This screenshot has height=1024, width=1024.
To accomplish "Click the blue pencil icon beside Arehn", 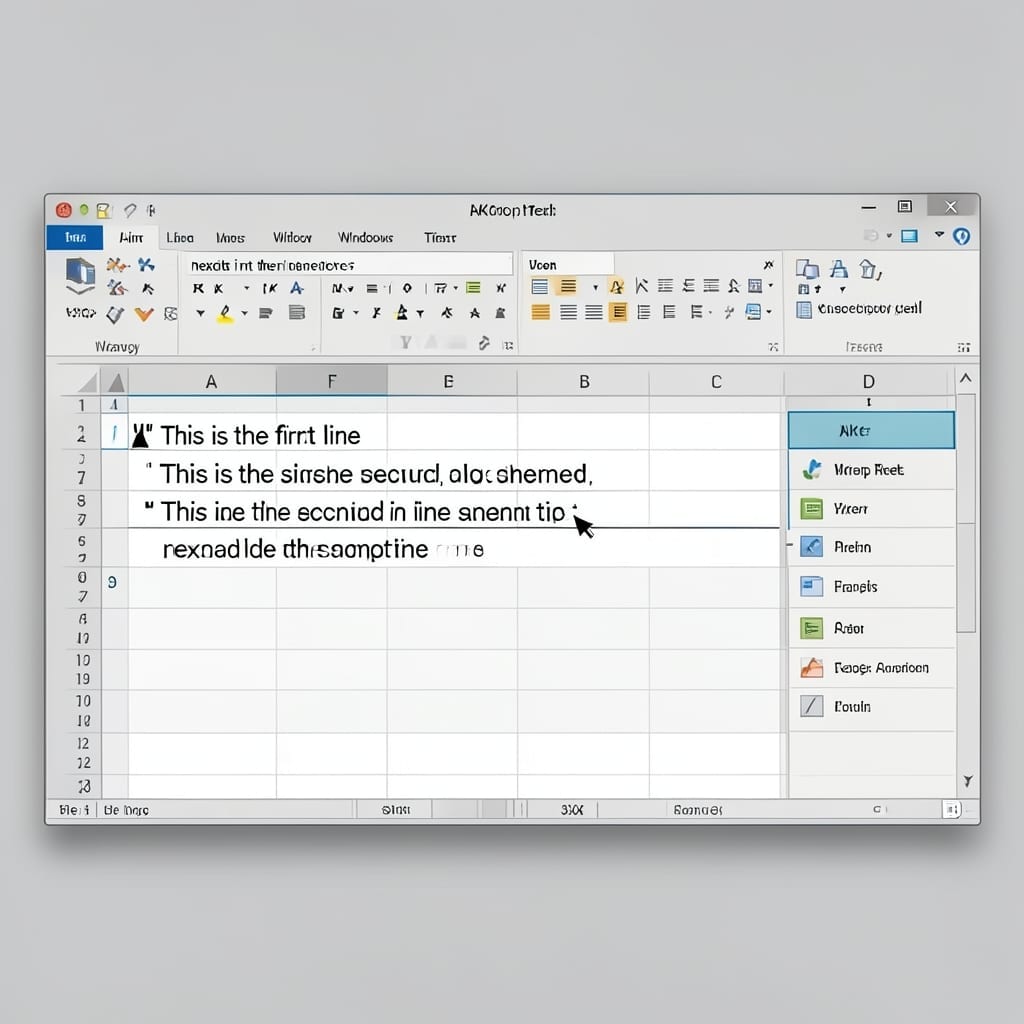I will coord(812,547).
